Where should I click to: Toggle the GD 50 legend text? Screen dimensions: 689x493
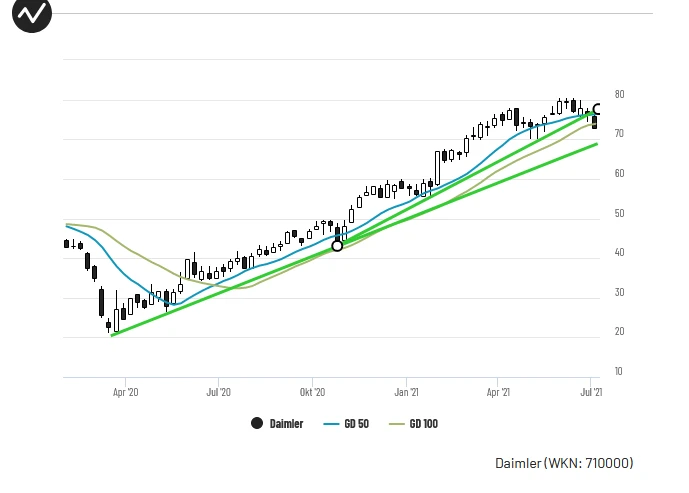[356, 423]
